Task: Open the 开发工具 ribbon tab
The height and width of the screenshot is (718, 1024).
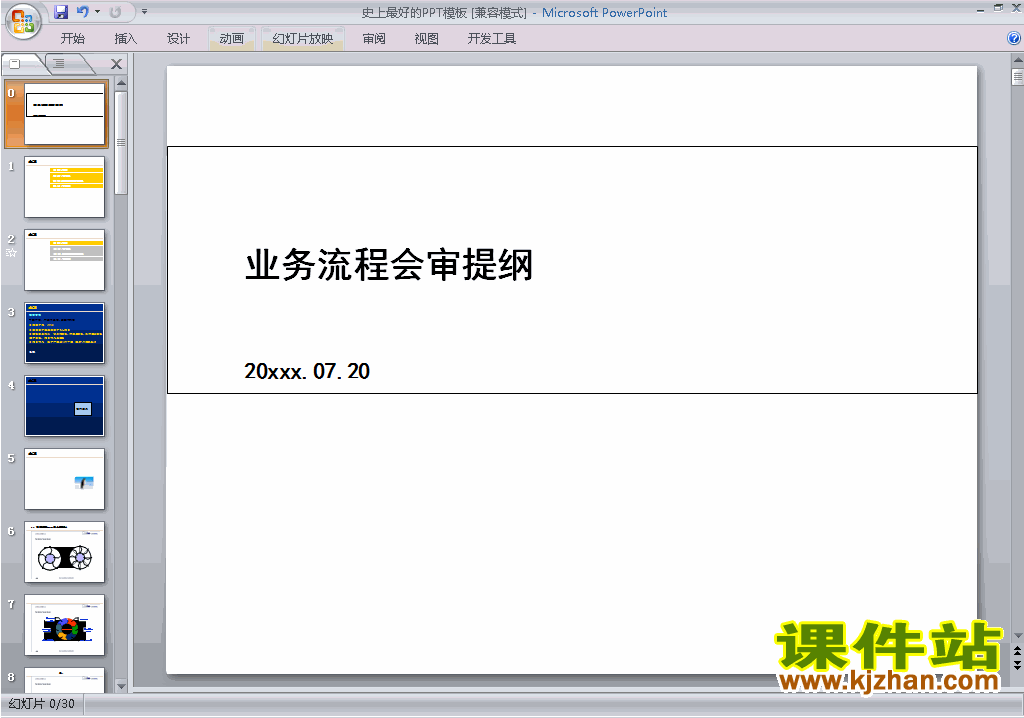Action: coord(492,39)
